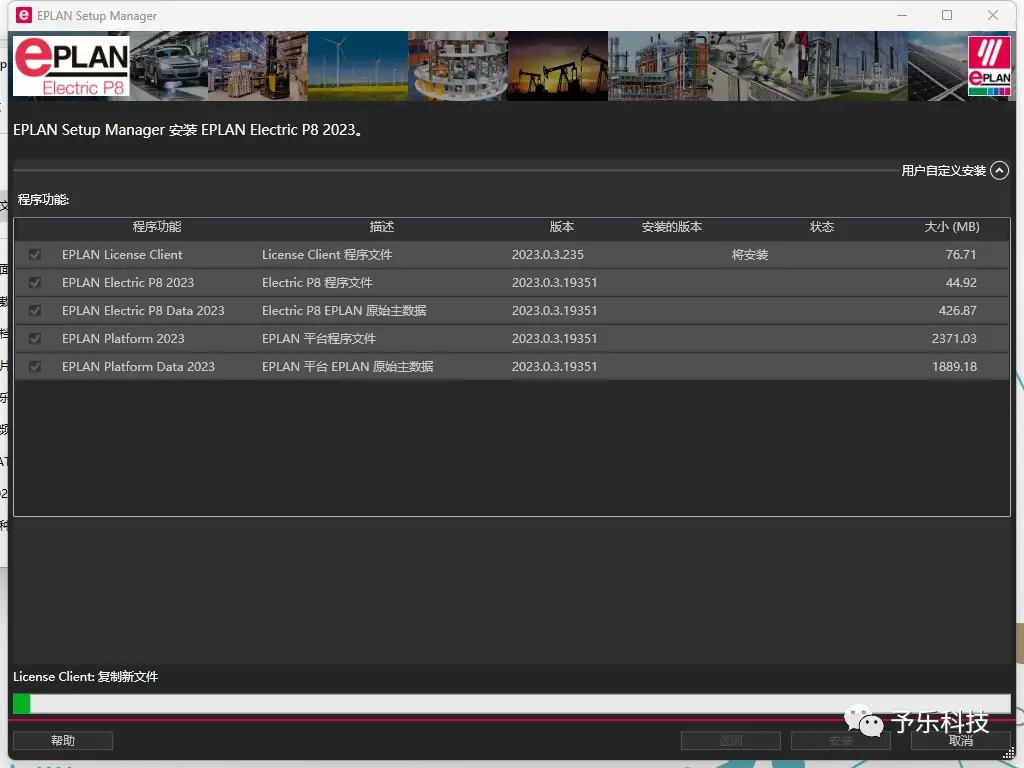
Task: Click the EPLAN Electric P8 logo banner
Action: click(x=71, y=66)
